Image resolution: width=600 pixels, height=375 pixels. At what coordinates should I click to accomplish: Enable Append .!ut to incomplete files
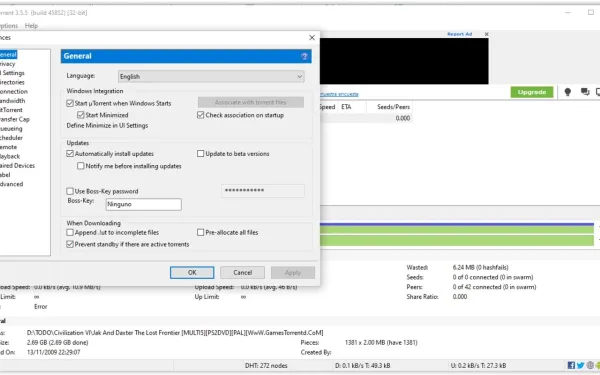click(70, 232)
